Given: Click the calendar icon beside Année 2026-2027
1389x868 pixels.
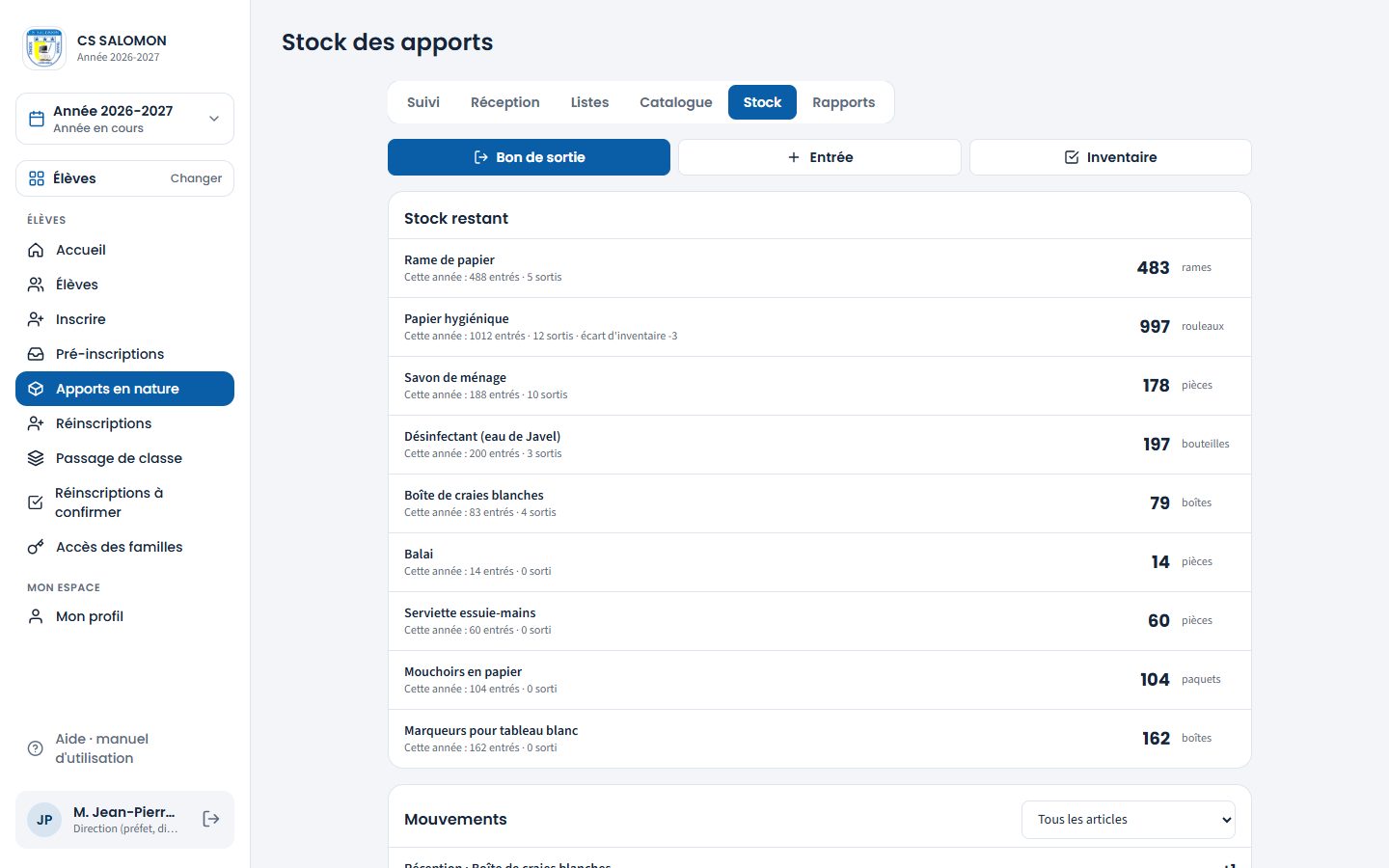Looking at the screenshot, I should click(x=37, y=119).
